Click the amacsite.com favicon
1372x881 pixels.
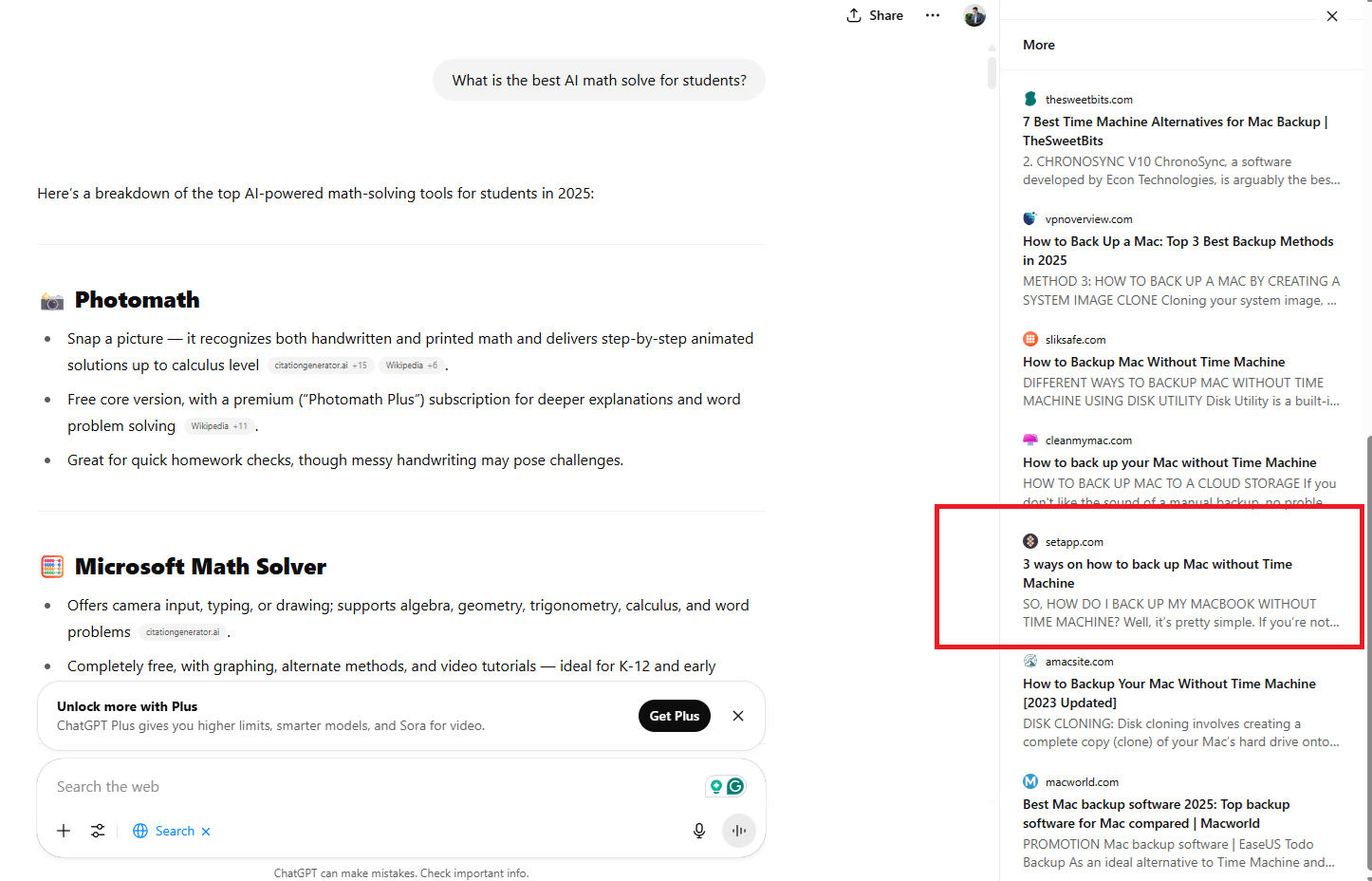(x=1030, y=661)
